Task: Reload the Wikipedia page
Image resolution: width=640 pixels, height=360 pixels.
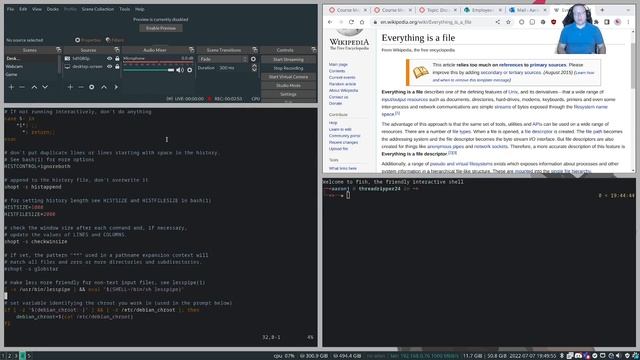Action: coord(351,22)
